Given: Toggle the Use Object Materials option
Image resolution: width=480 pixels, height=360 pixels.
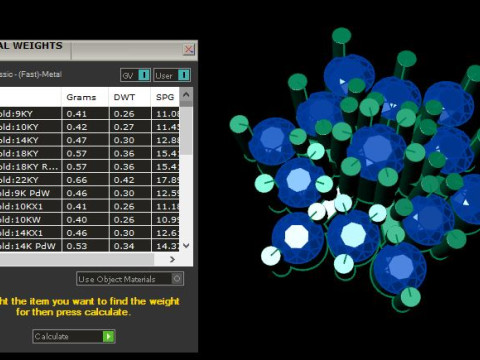Looking at the screenshot, I should coord(130,279).
